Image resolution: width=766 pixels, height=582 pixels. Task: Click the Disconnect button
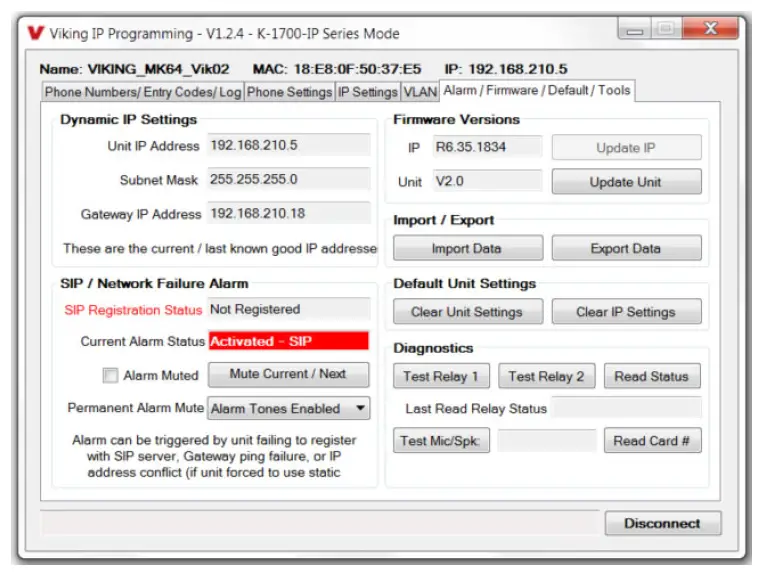(662, 523)
